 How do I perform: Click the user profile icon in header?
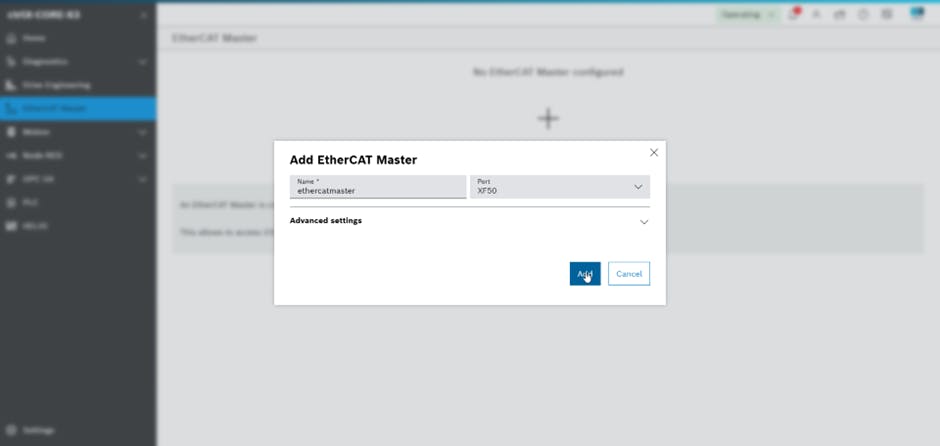[816, 15]
